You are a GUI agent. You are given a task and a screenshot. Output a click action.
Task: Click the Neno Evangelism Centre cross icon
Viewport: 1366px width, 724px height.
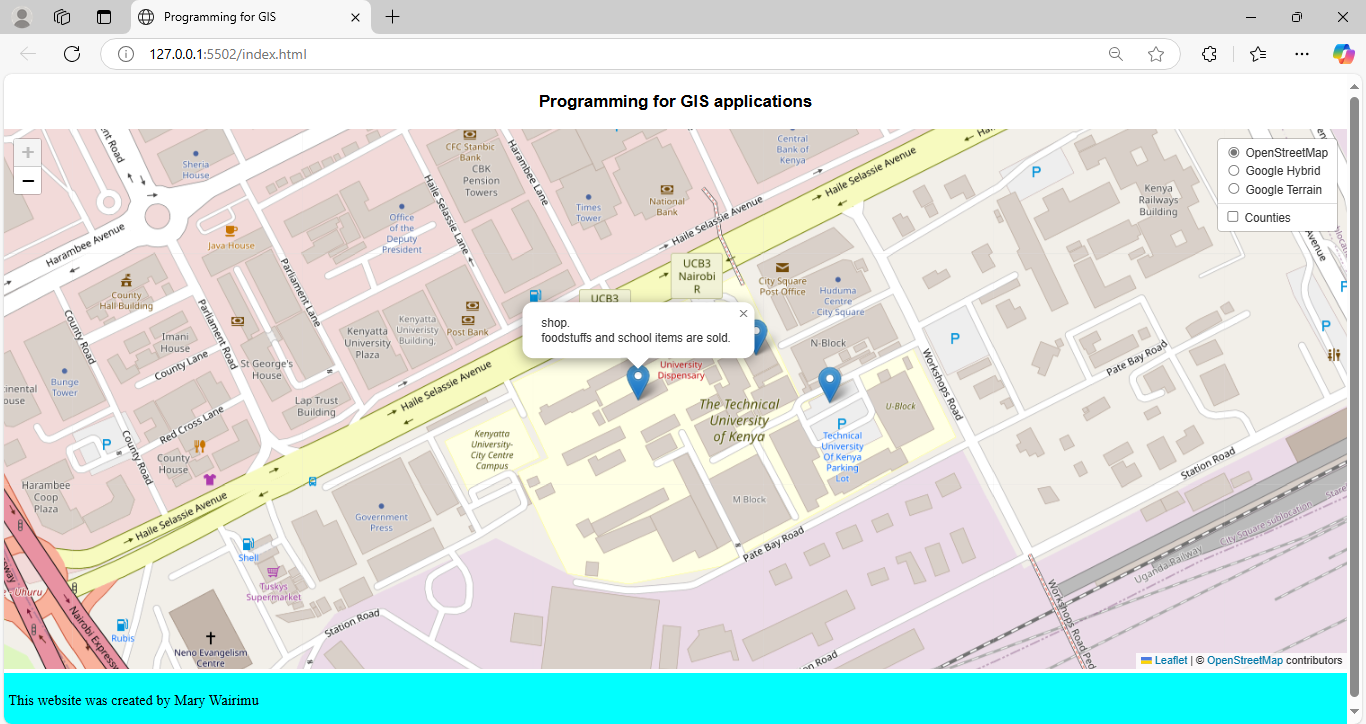pos(210,637)
